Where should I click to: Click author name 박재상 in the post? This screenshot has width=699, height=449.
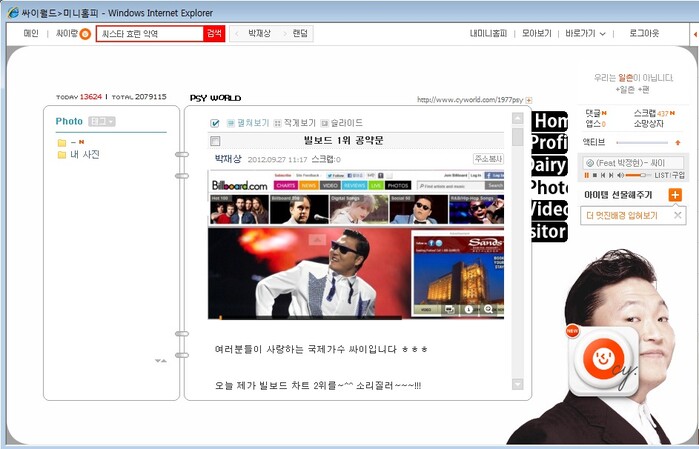point(228,159)
